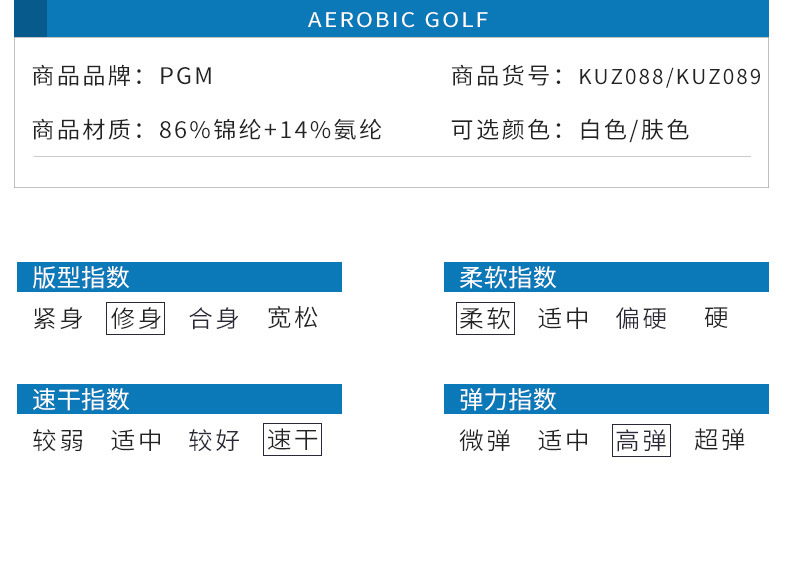Screen dimensions: 790x562
Task: Click the AEROBIC GOLF header title
Action: 398,20
